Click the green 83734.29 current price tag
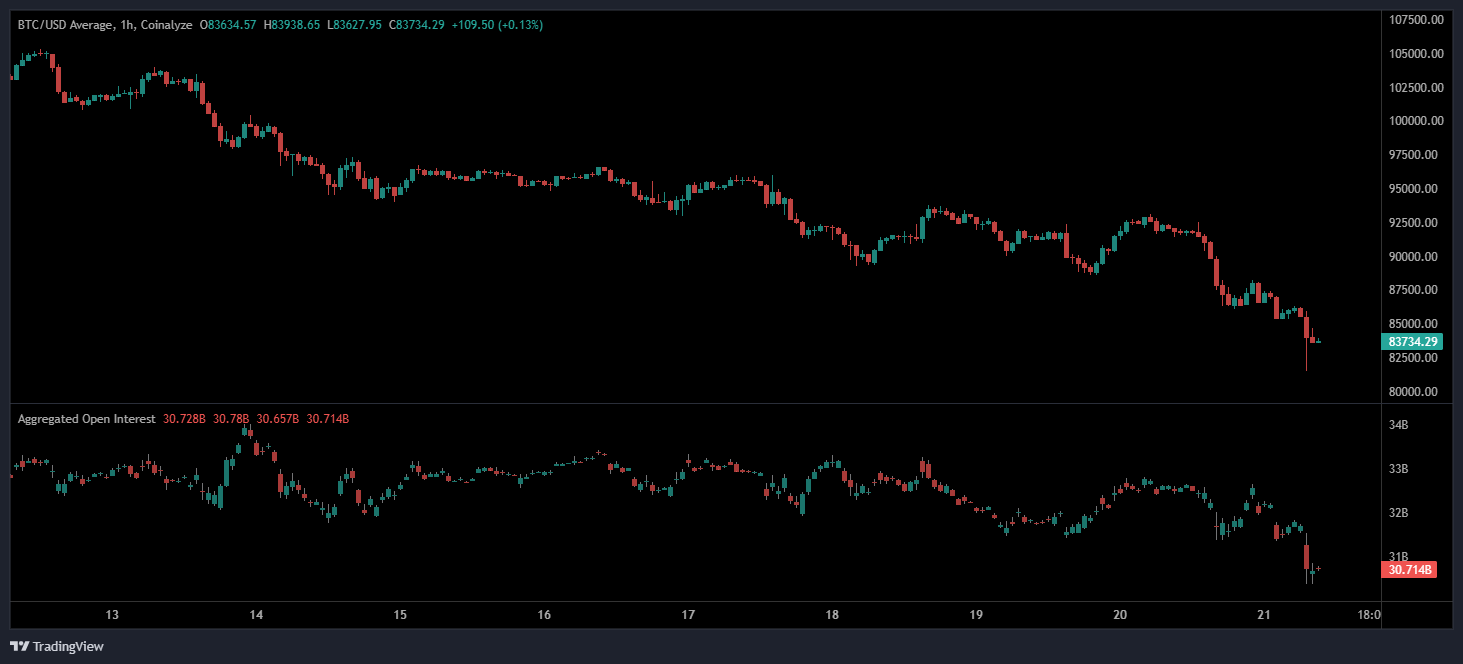 [x=1413, y=342]
